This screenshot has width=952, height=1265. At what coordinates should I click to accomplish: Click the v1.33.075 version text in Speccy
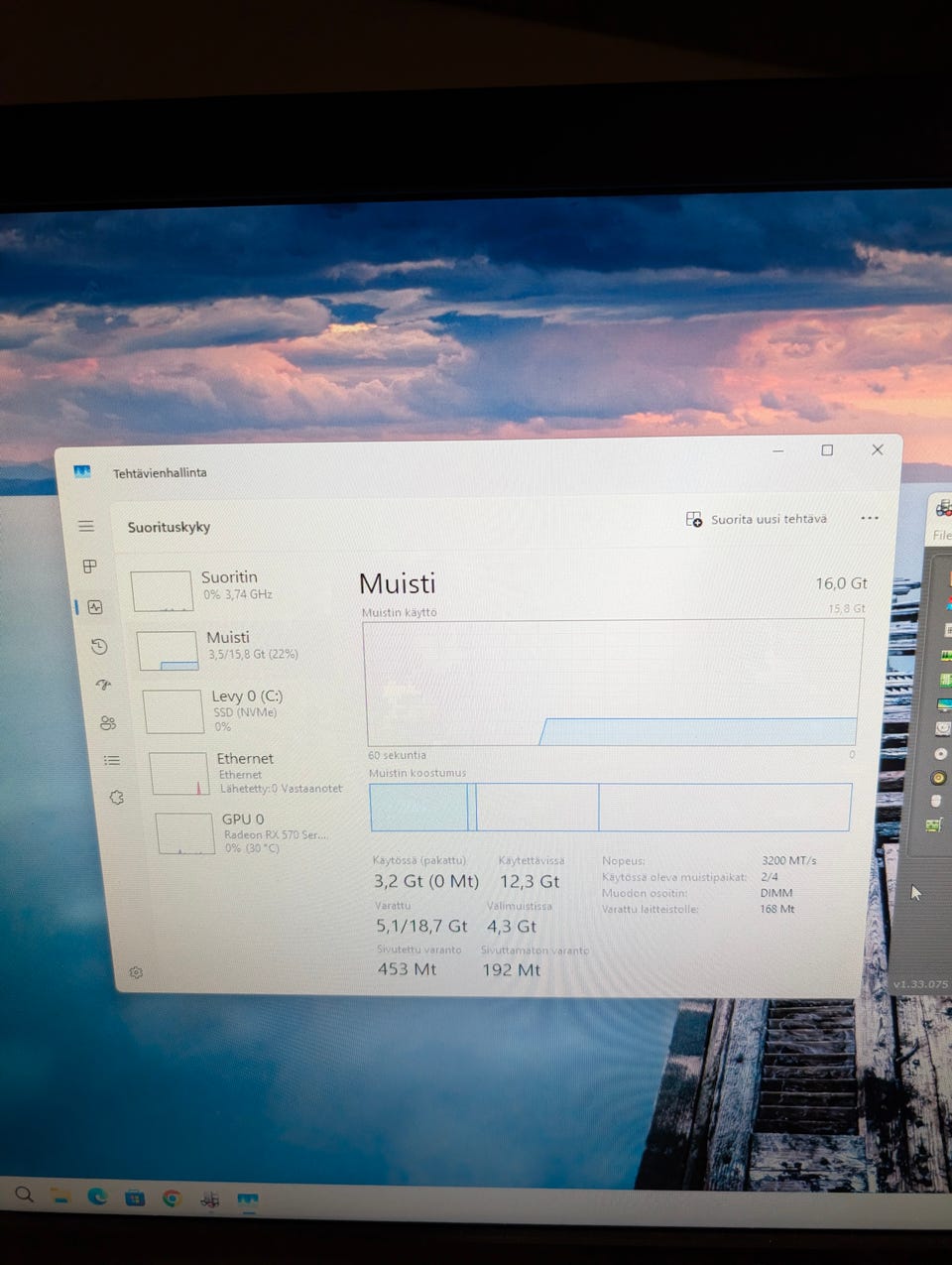pyautogui.click(x=920, y=984)
